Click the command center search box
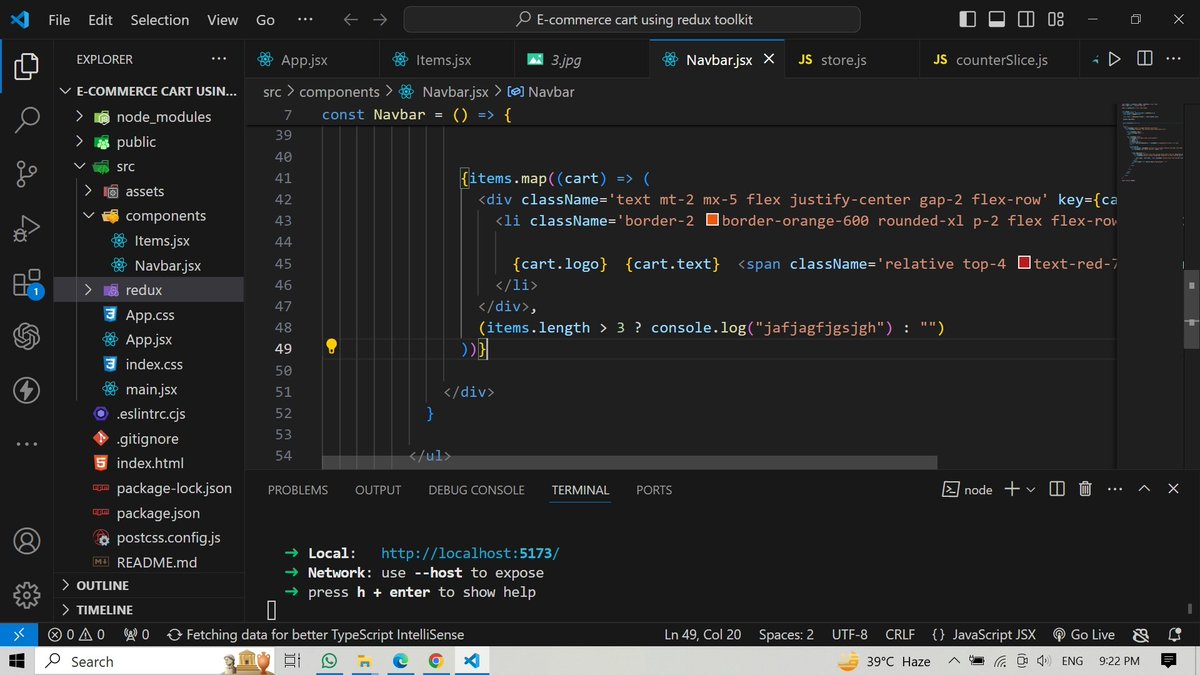Viewport: 1200px width, 675px height. tap(632, 19)
